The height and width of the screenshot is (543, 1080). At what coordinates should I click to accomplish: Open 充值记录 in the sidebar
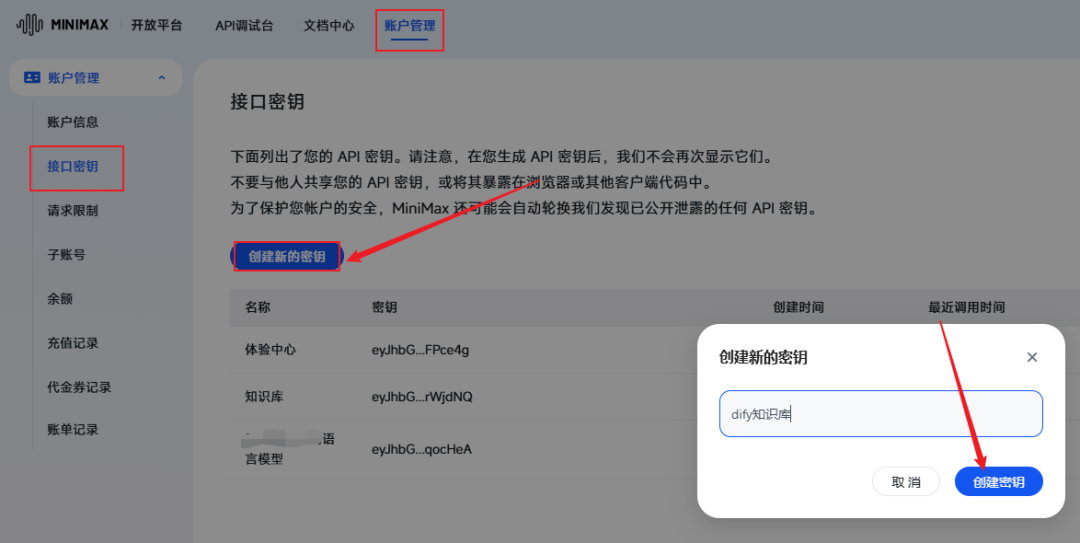[x=72, y=342]
